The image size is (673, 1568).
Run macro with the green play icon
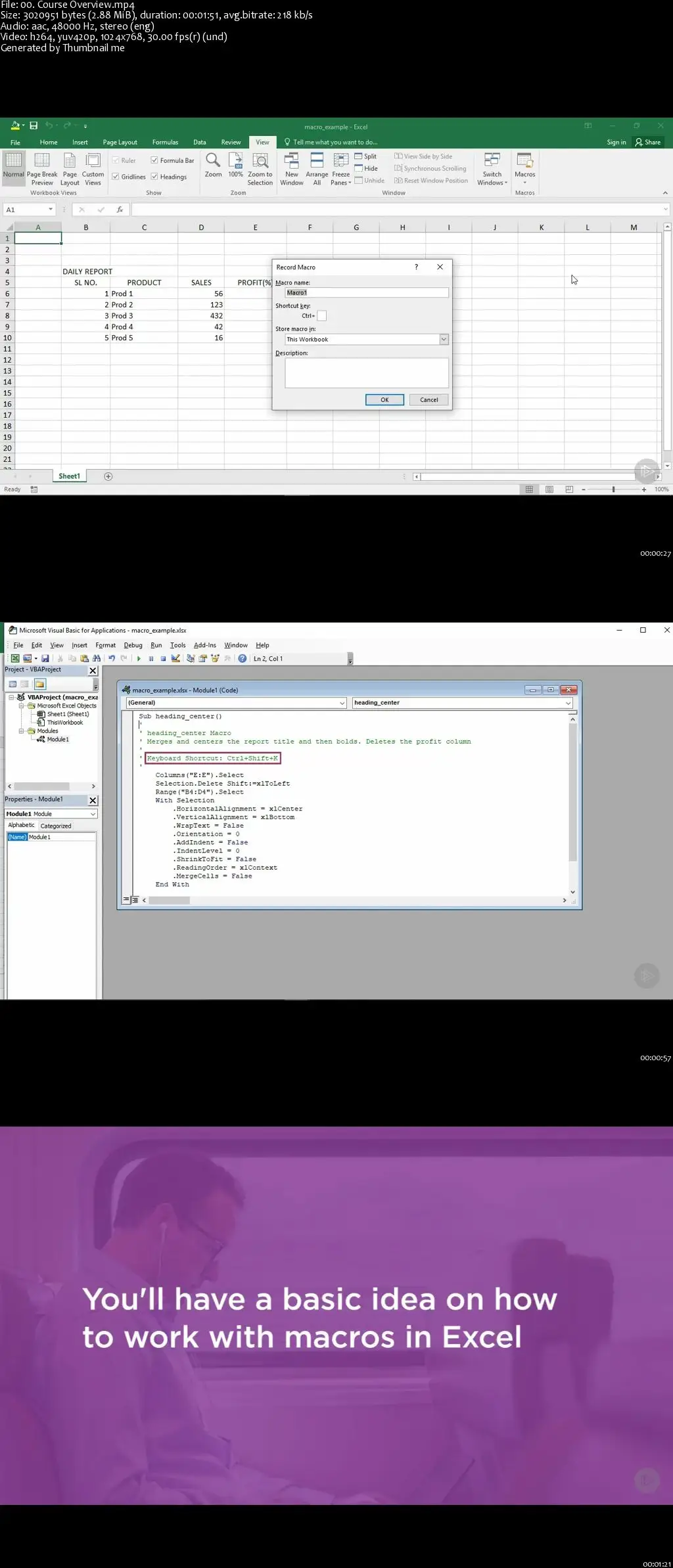pyautogui.click(x=139, y=658)
